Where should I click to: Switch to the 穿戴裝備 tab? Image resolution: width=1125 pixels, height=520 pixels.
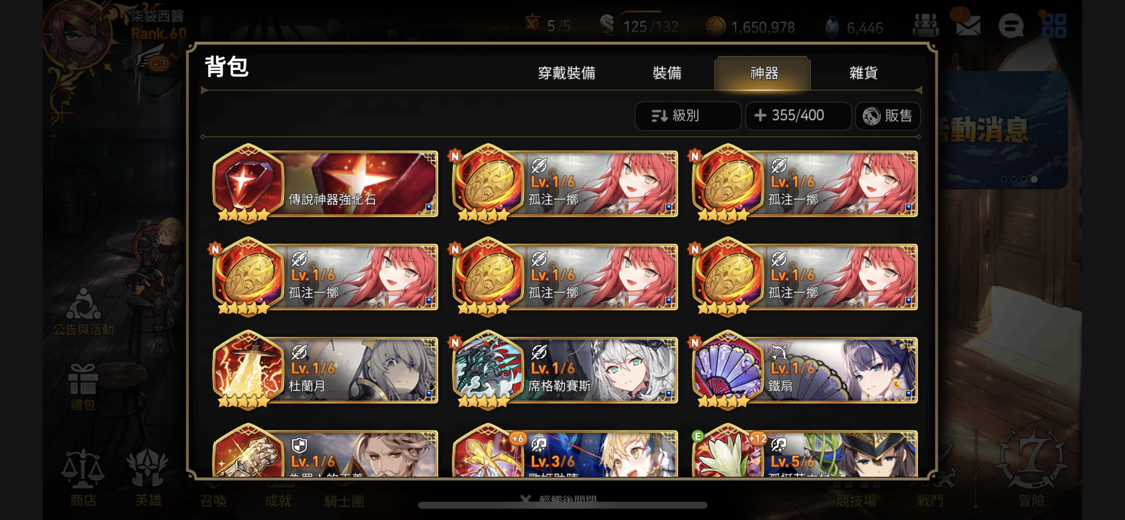566,73
